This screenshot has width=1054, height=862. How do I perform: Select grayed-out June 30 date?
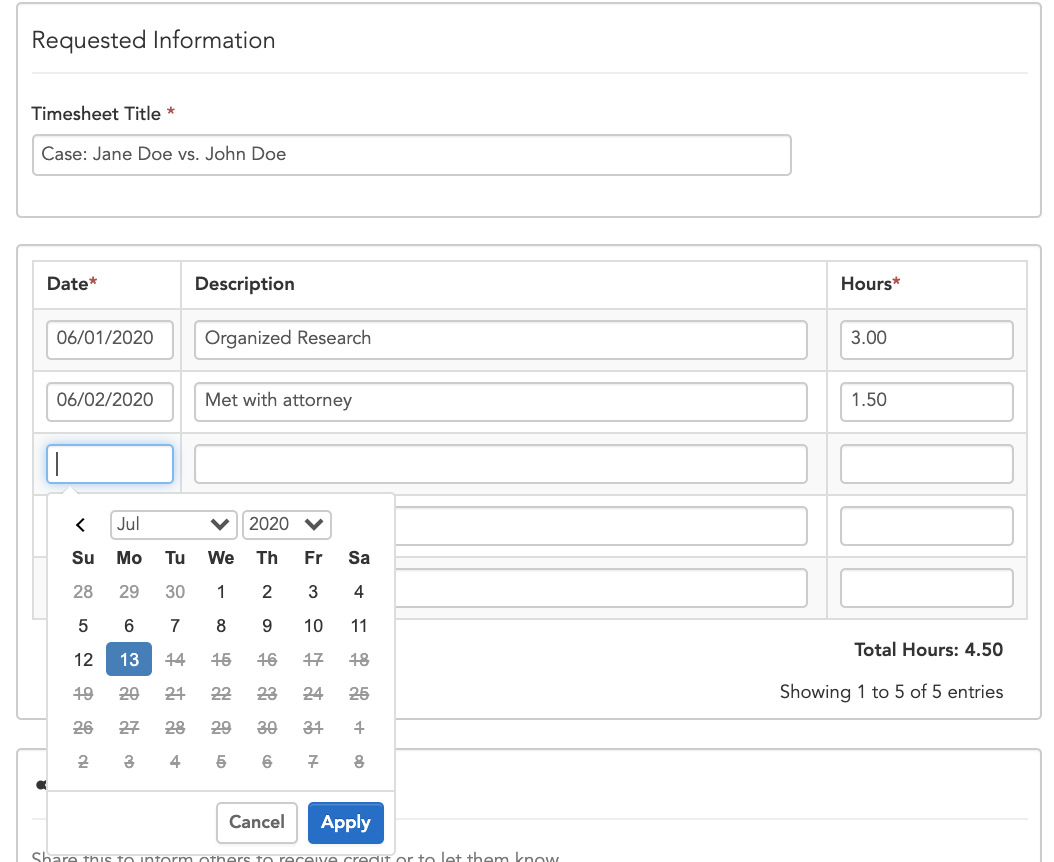(x=175, y=592)
